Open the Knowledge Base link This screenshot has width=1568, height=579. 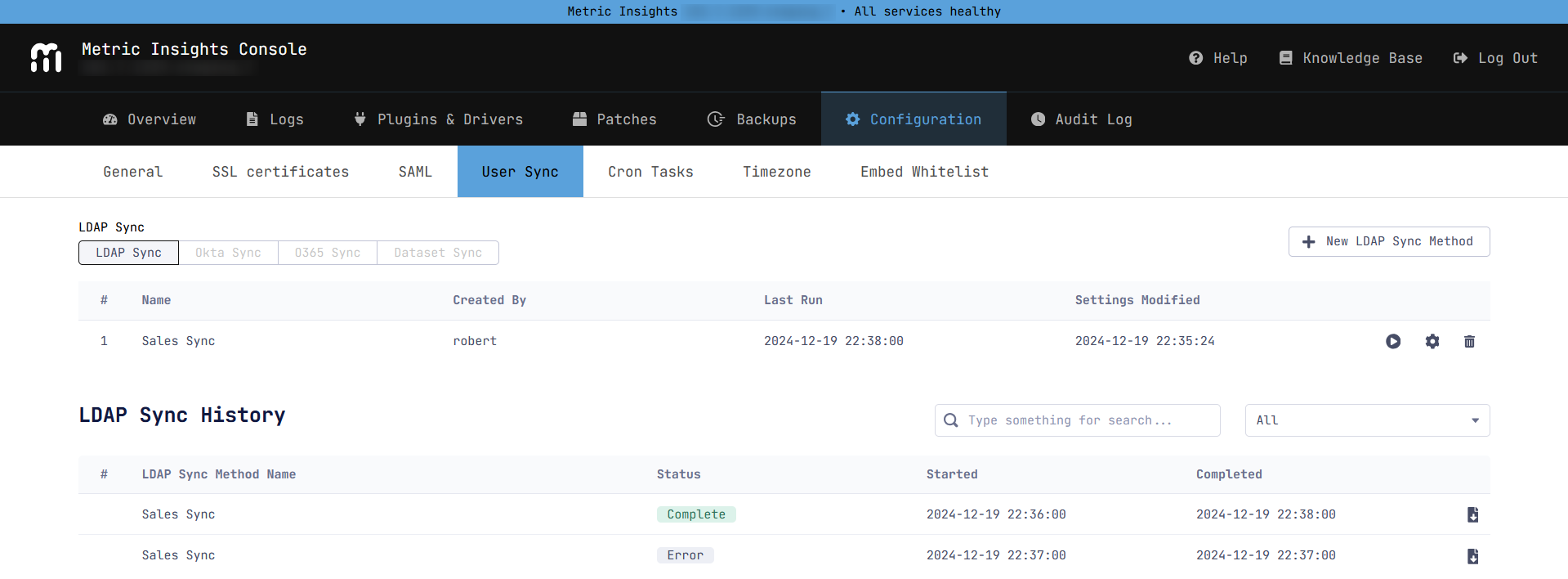tap(1351, 58)
